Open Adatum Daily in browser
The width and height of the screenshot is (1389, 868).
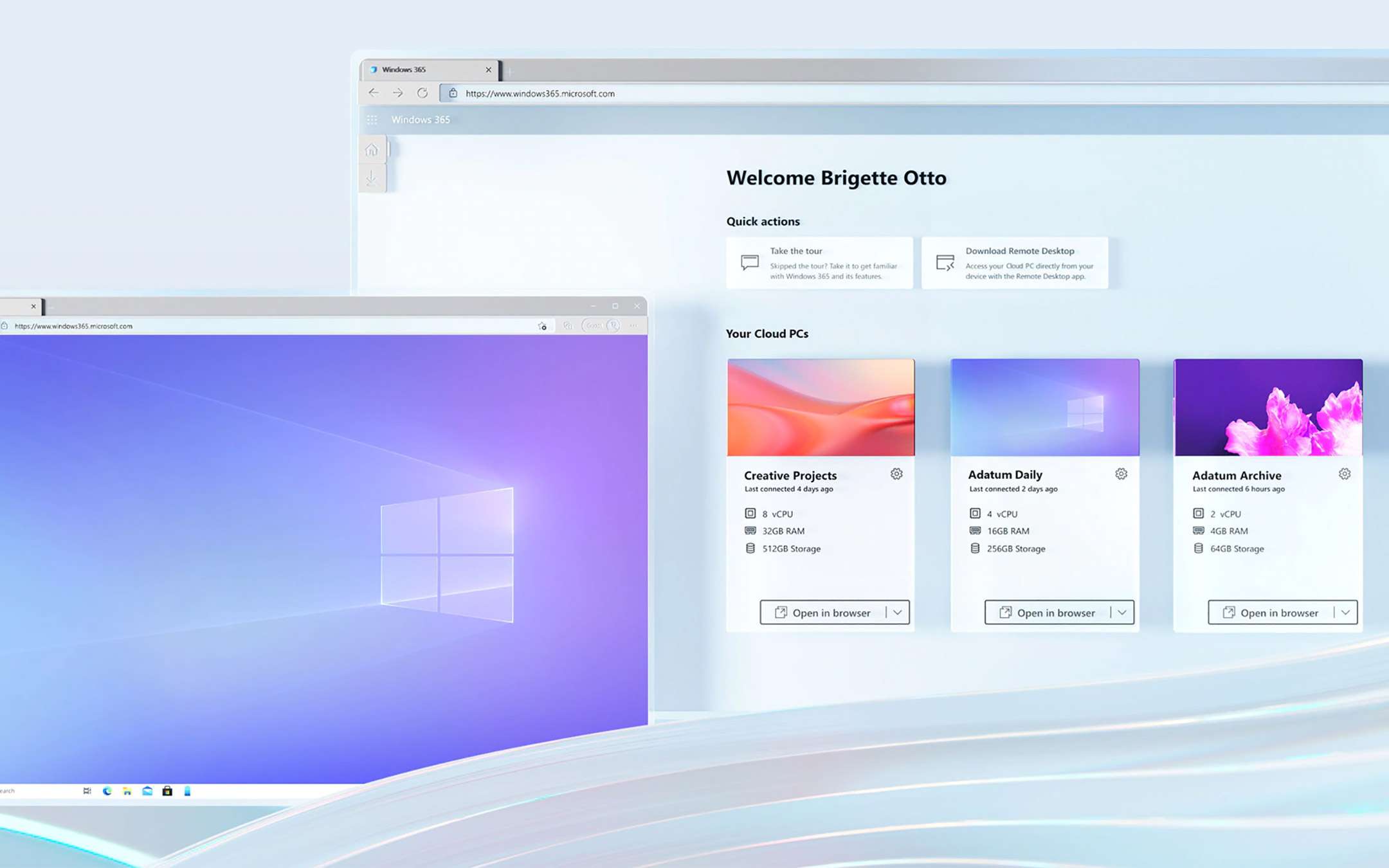pos(1048,613)
